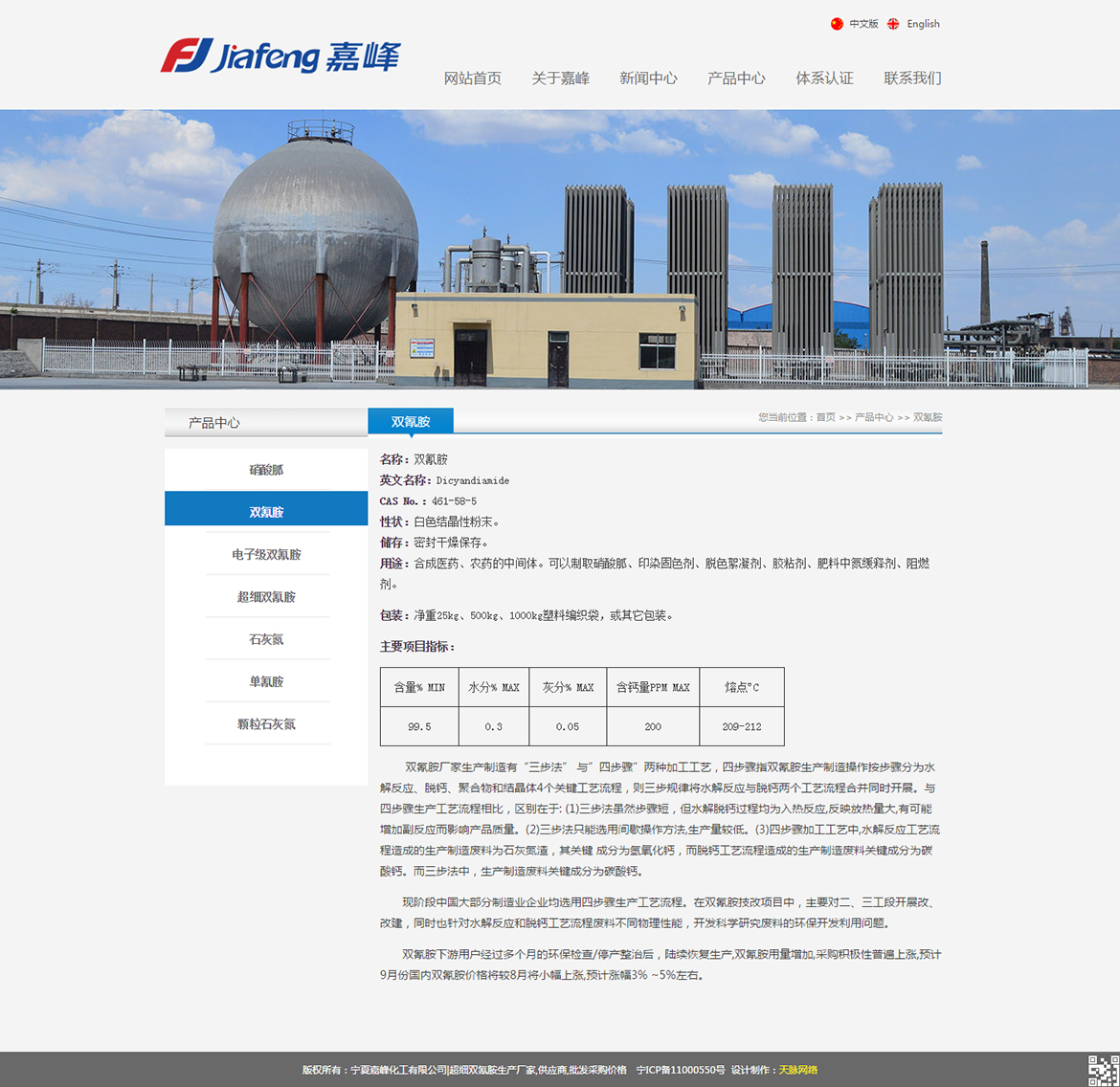Open the 网站首页 navigation menu item
The image size is (1120, 1087).
click(x=472, y=78)
